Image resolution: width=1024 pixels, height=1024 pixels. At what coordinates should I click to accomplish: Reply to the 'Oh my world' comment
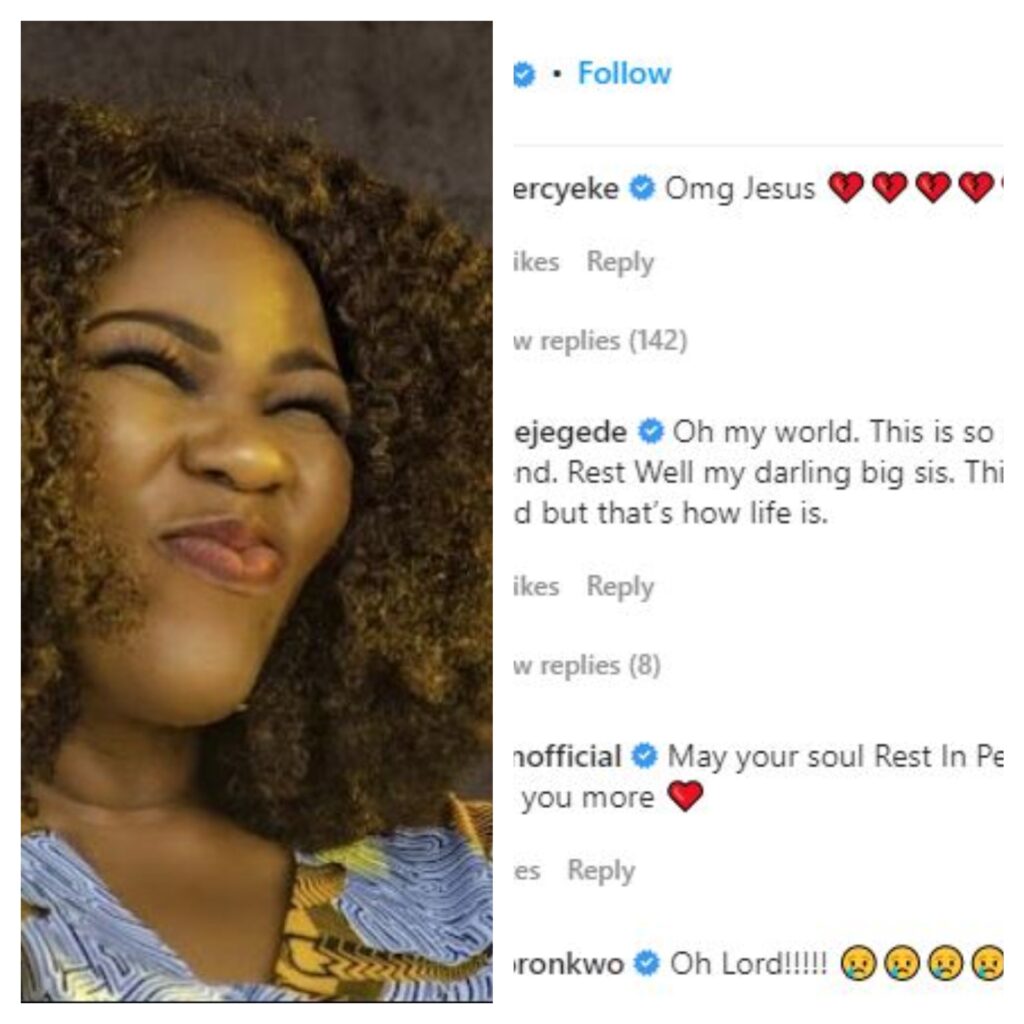click(x=620, y=586)
